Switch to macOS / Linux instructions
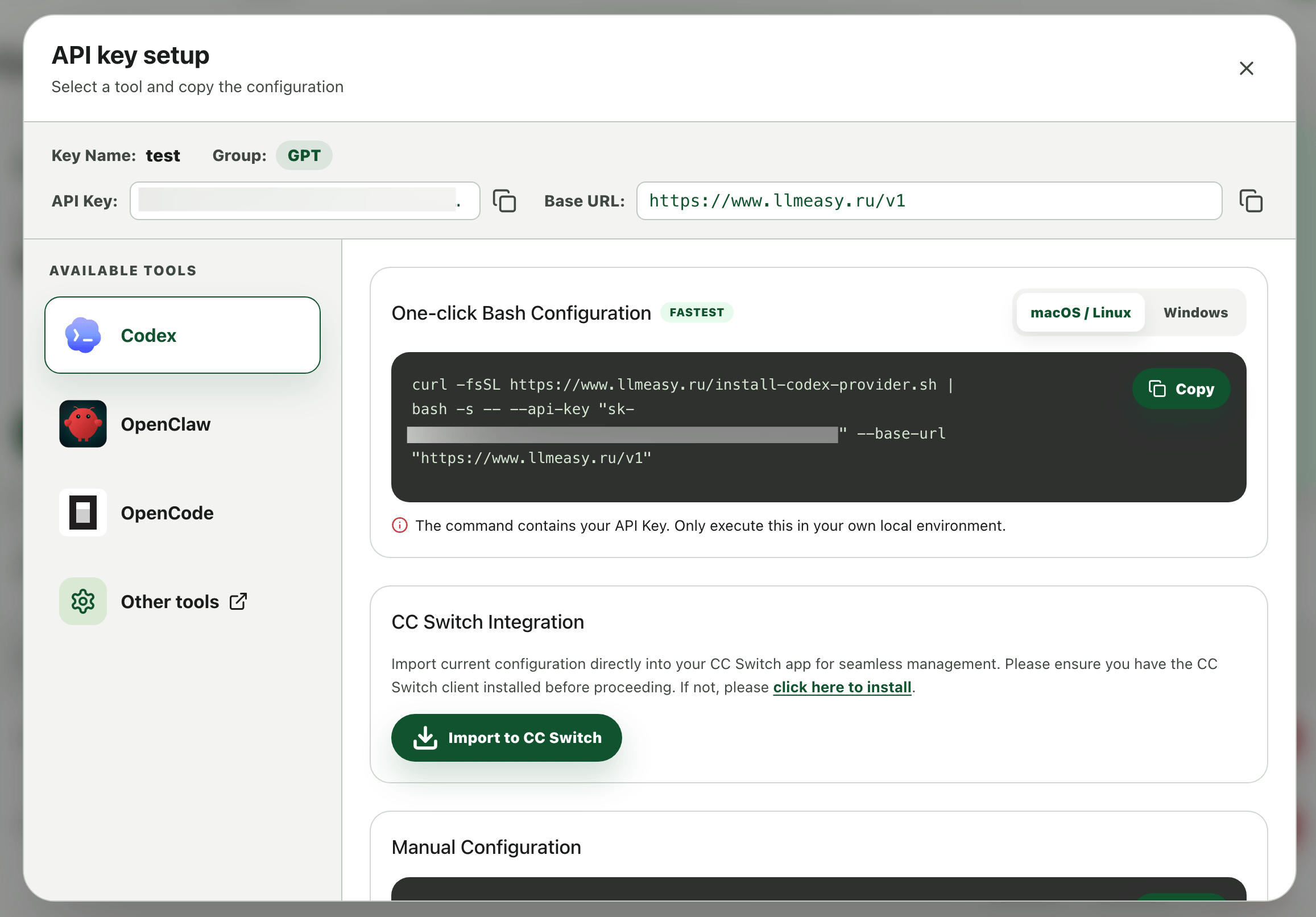1316x917 pixels. (x=1081, y=312)
